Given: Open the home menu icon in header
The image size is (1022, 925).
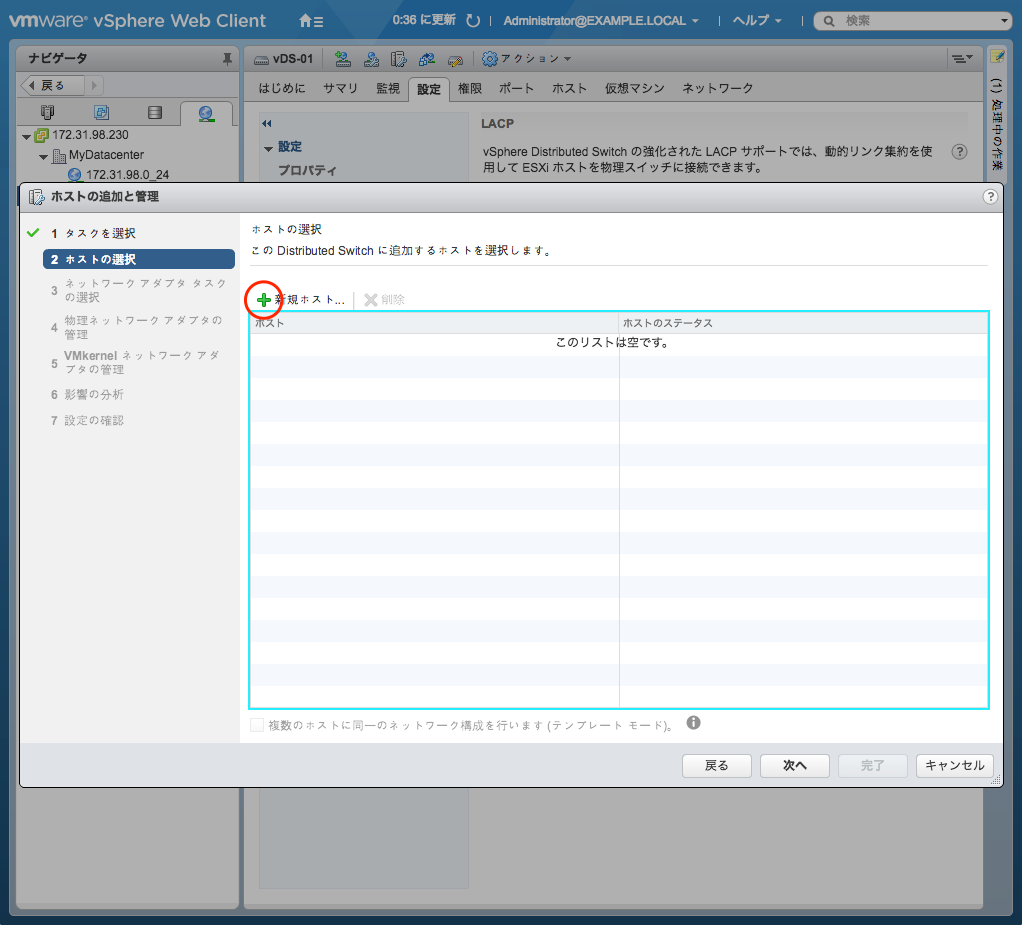Looking at the screenshot, I should 311,21.
